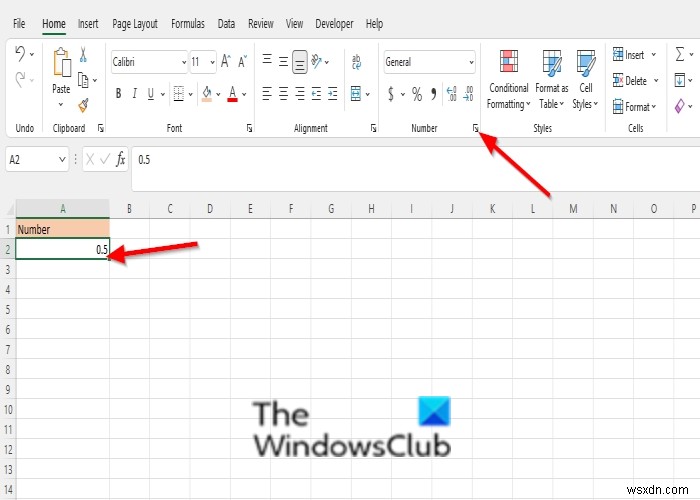
Task: Open the File menu
Action: tap(19, 24)
